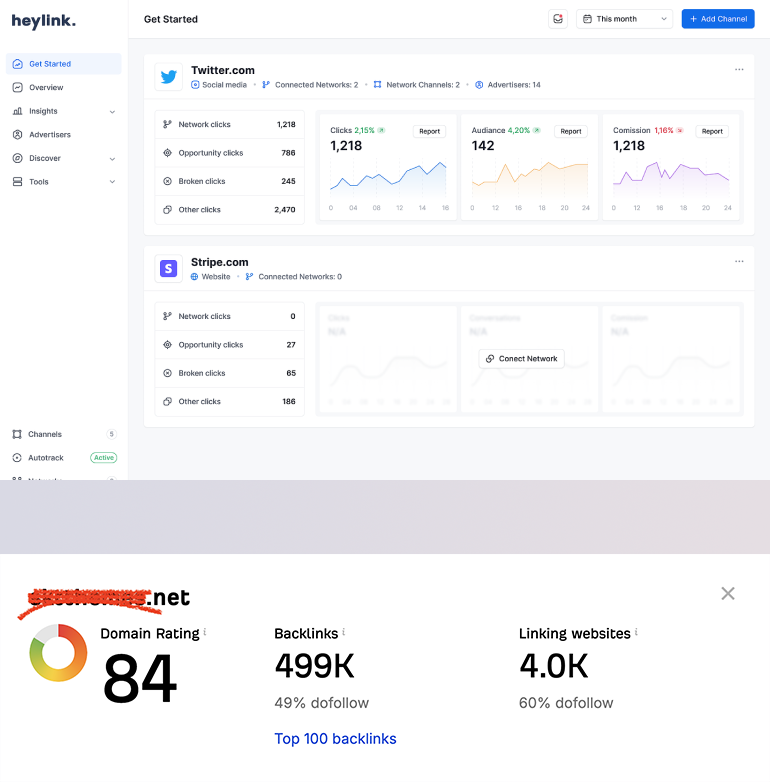Expand the Discover menu chevron
Image resolution: width=770 pixels, height=782 pixels.
tap(112, 159)
